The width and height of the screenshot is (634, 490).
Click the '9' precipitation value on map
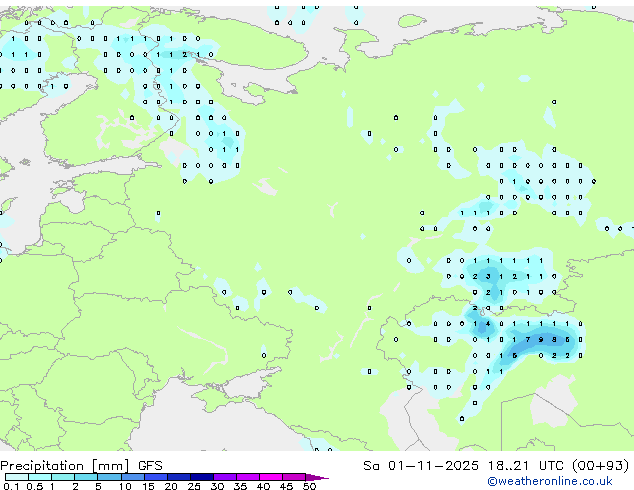541,340
